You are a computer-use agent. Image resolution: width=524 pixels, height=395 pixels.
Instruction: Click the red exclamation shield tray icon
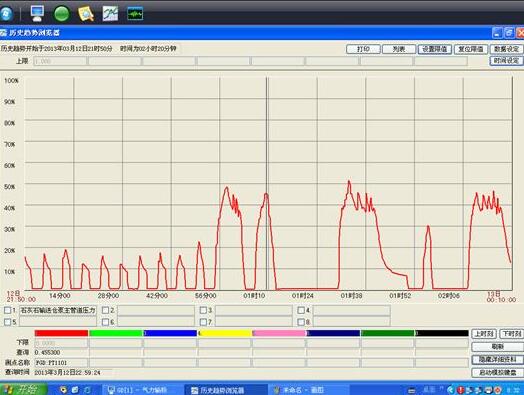[x=460, y=390]
